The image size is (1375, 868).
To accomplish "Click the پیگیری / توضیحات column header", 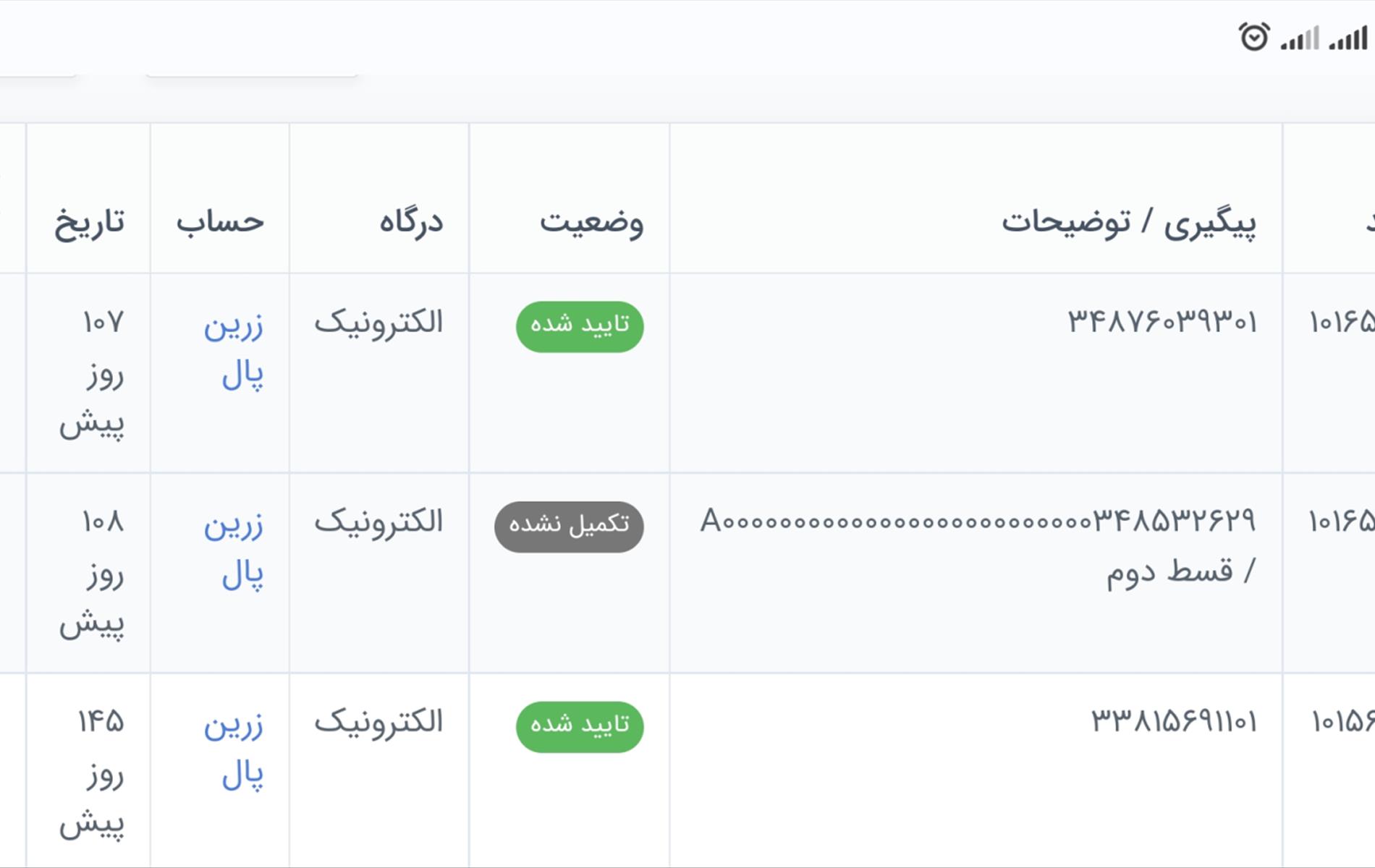I will click(x=1129, y=221).
